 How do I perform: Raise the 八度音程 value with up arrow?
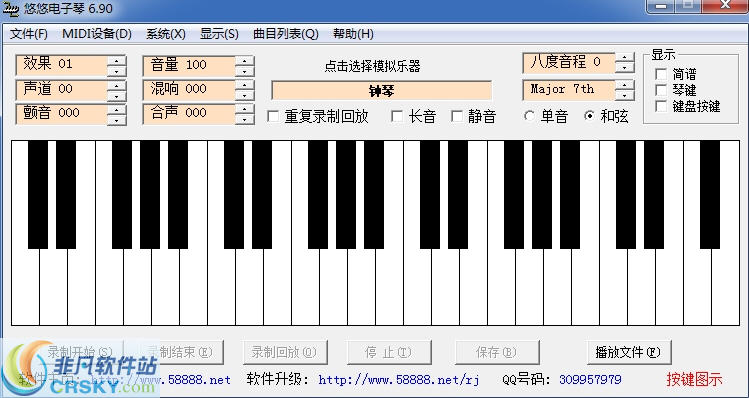coord(625,57)
